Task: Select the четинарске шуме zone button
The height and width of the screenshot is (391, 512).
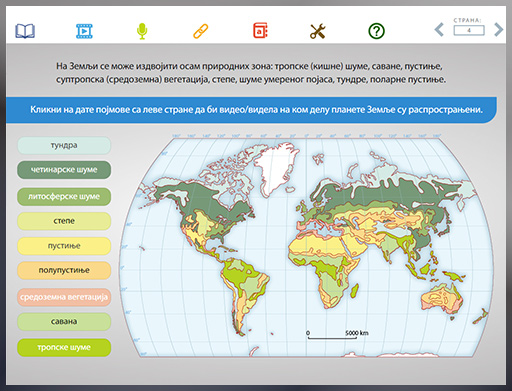Action: pyautogui.click(x=64, y=170)
